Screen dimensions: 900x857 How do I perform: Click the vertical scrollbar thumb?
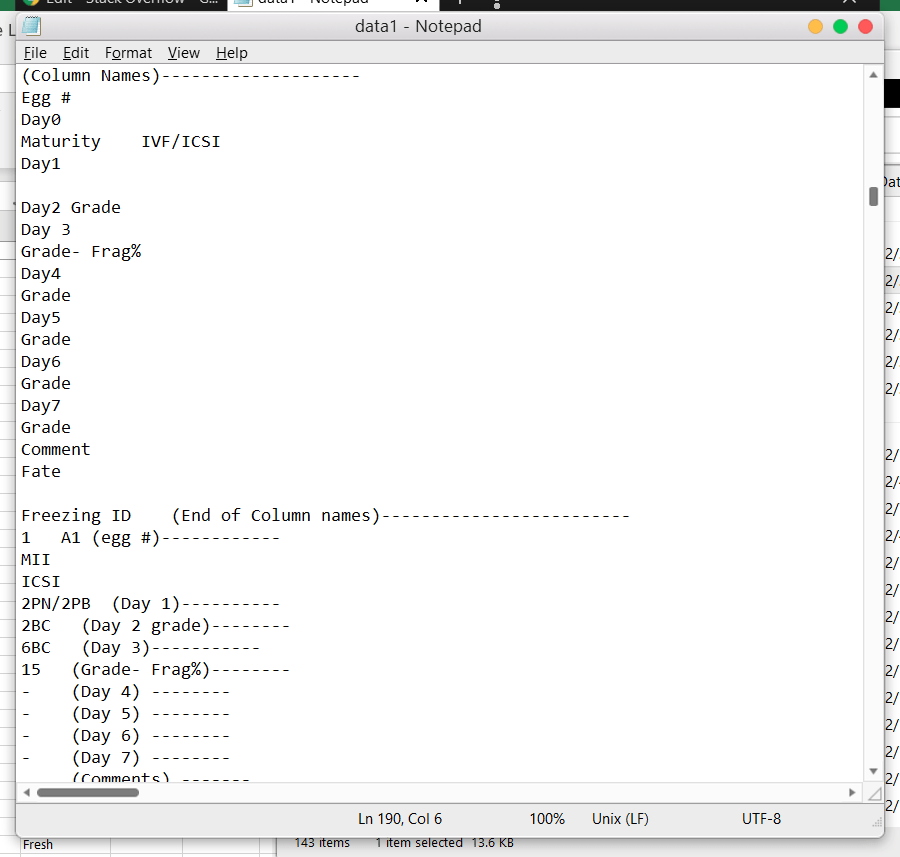[873, 197]
